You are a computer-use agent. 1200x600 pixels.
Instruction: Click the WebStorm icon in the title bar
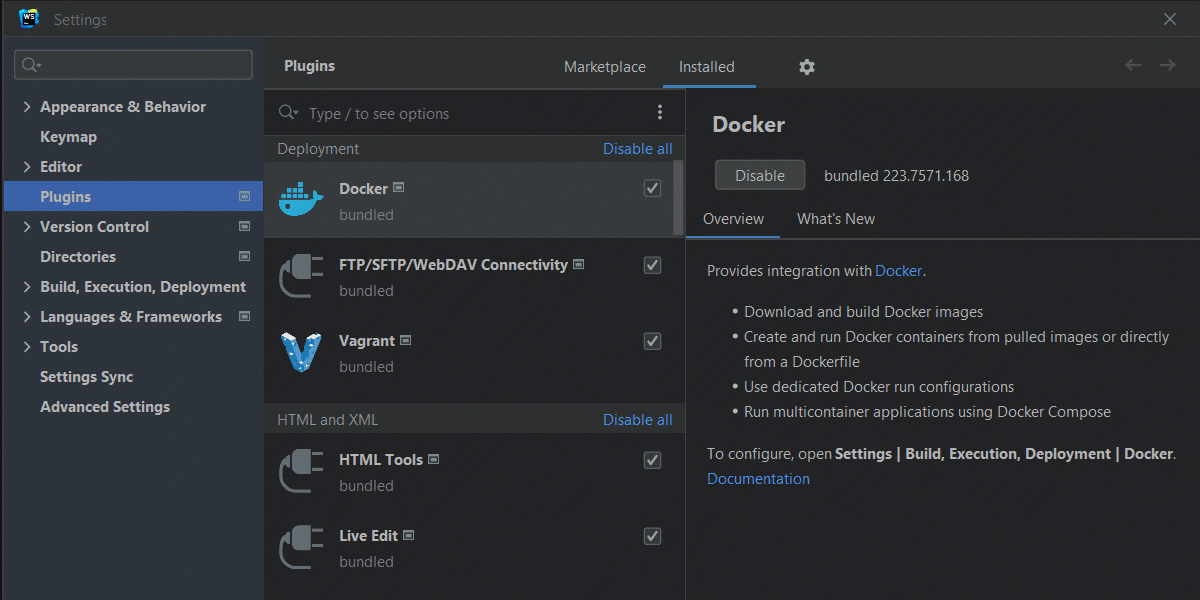[x=26, y=17]
